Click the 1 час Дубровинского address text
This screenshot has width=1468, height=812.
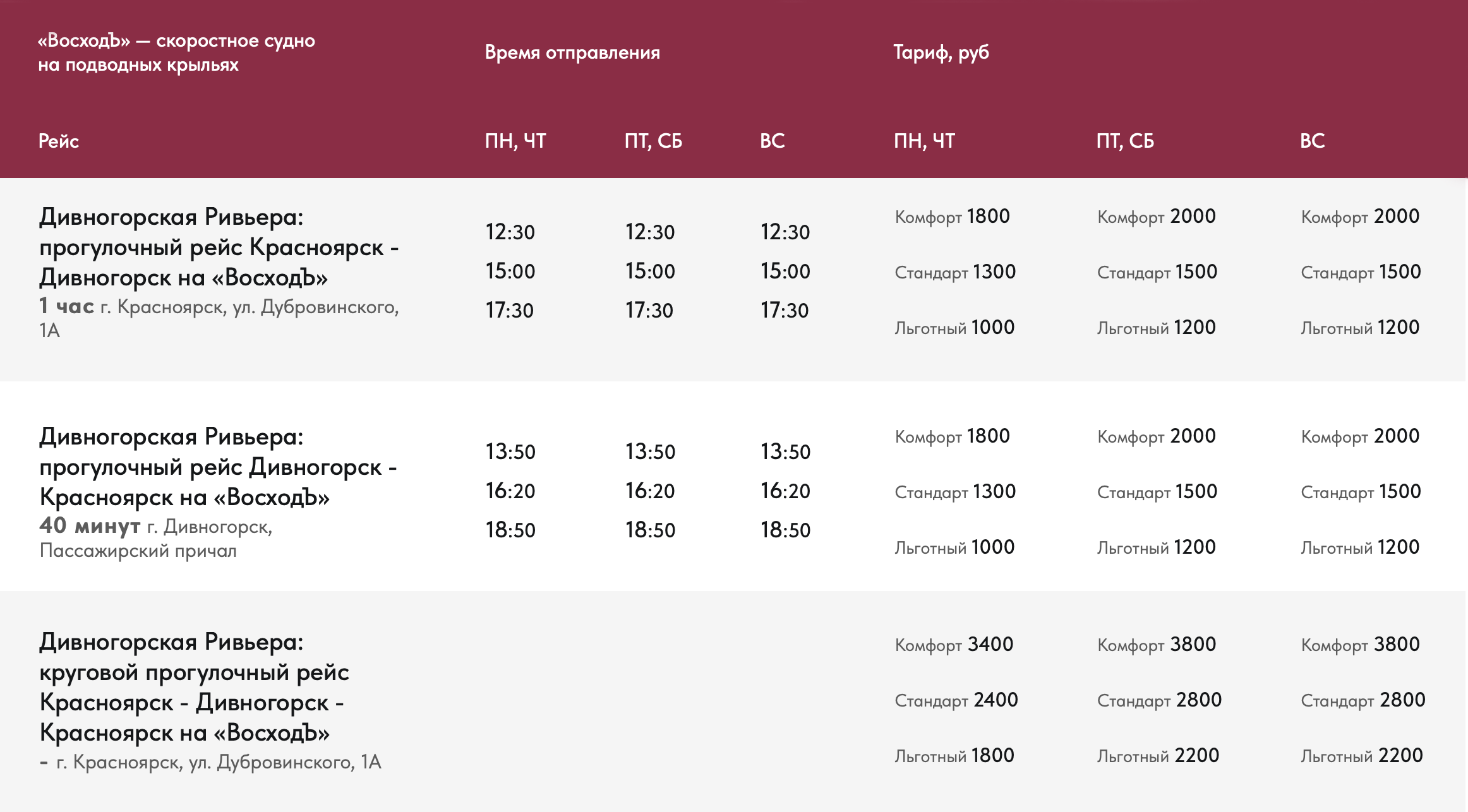[x=219, y=318]
